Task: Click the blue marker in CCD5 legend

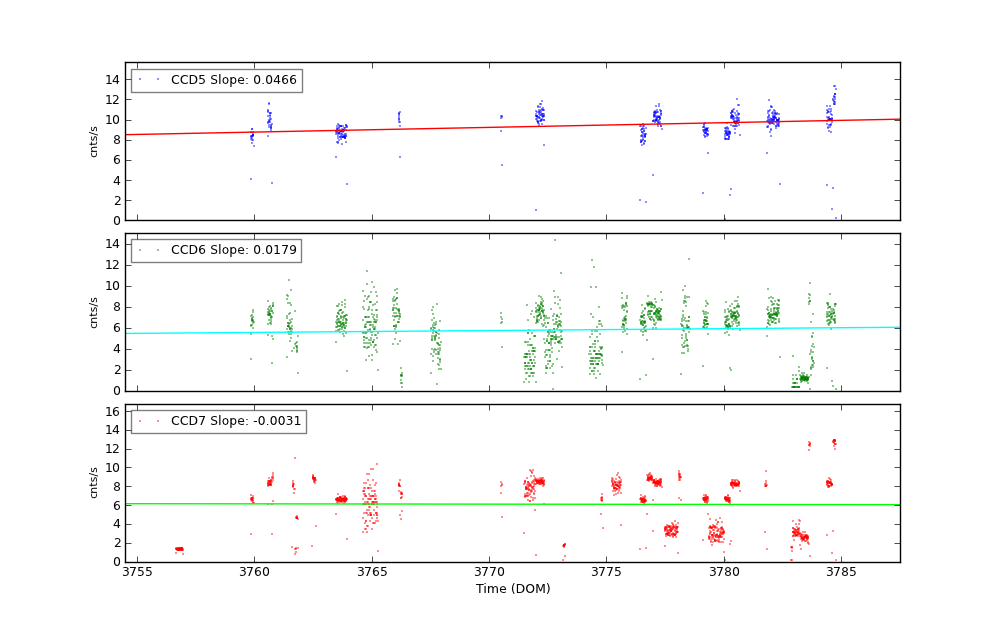Action: (149, 80)
